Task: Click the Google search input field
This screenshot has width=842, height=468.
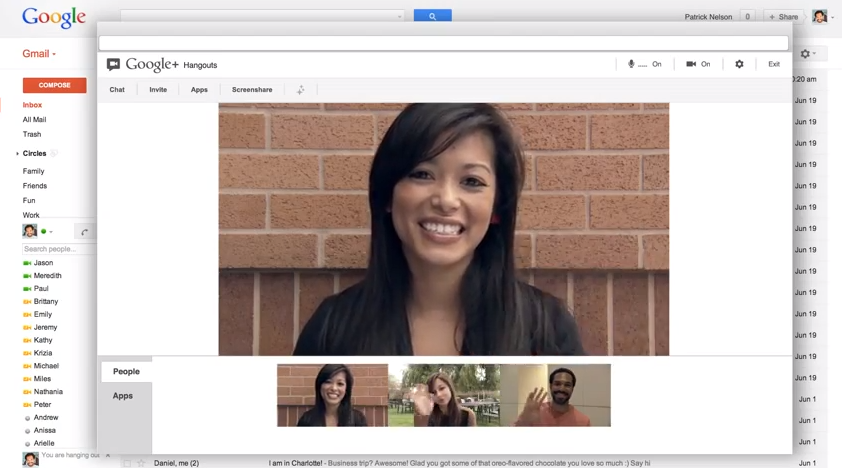Action: tap(262, 16)
